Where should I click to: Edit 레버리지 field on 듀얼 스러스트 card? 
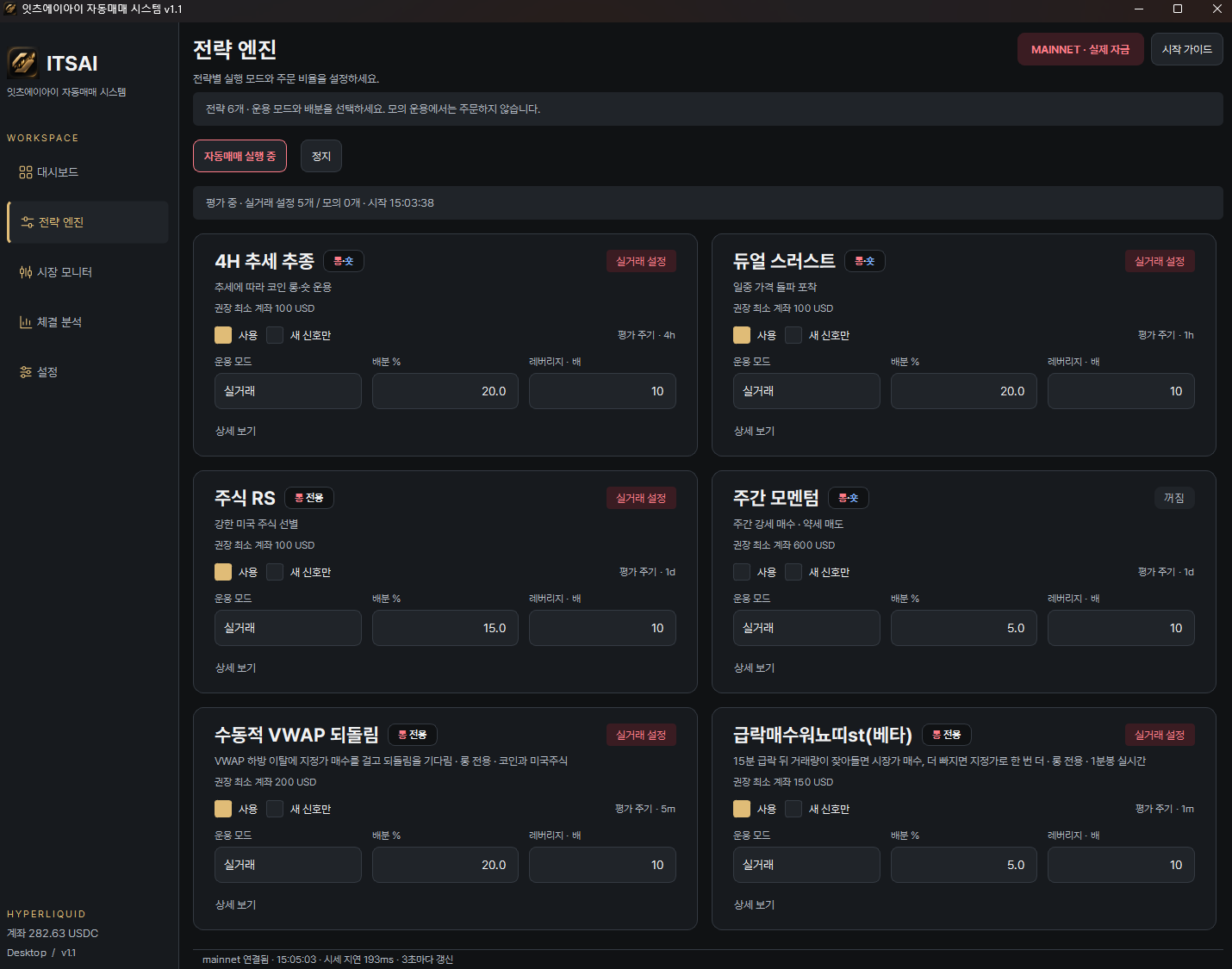[x=1121, y=391]
